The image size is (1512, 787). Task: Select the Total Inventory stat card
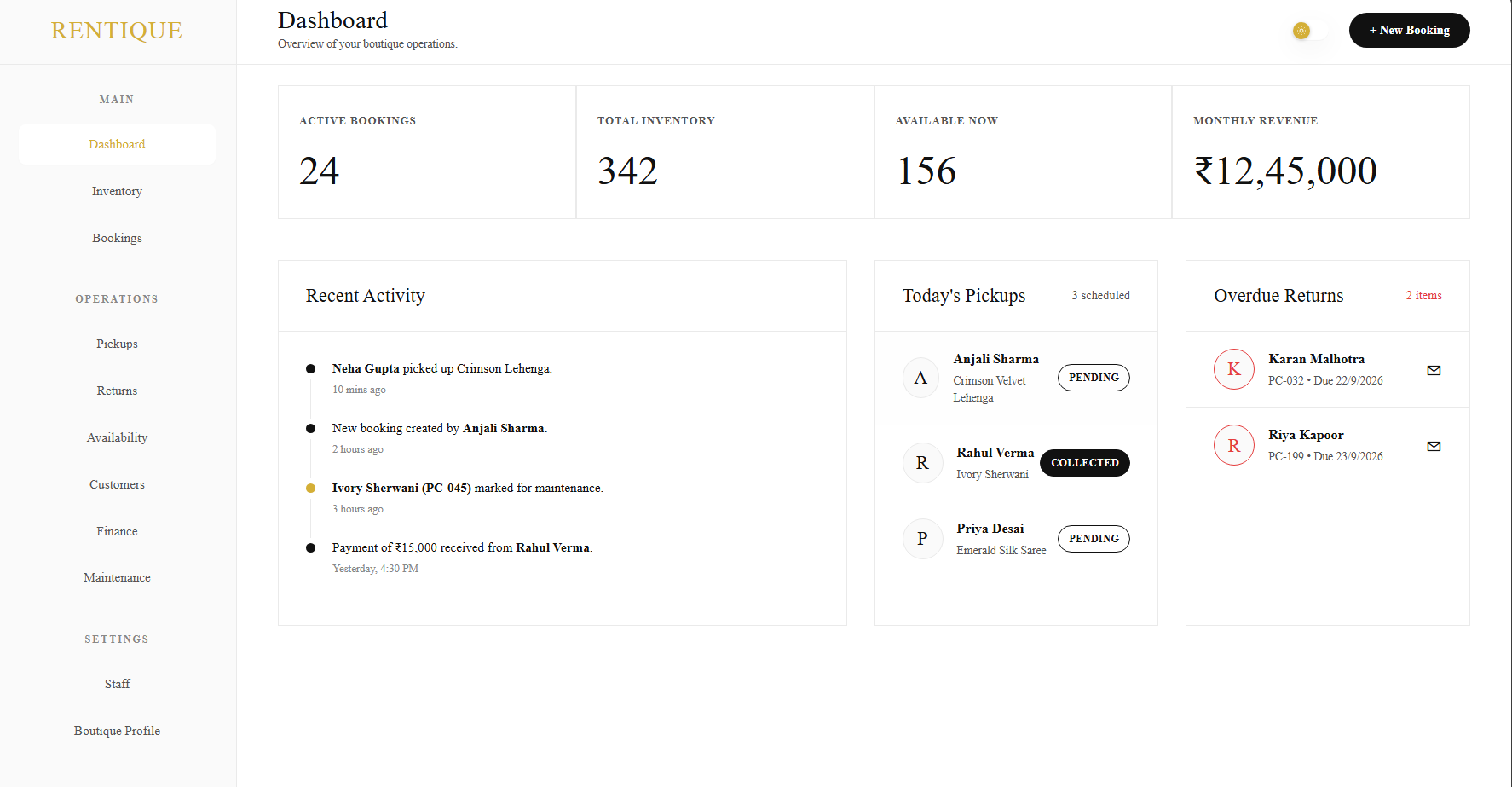coord(725,152)
